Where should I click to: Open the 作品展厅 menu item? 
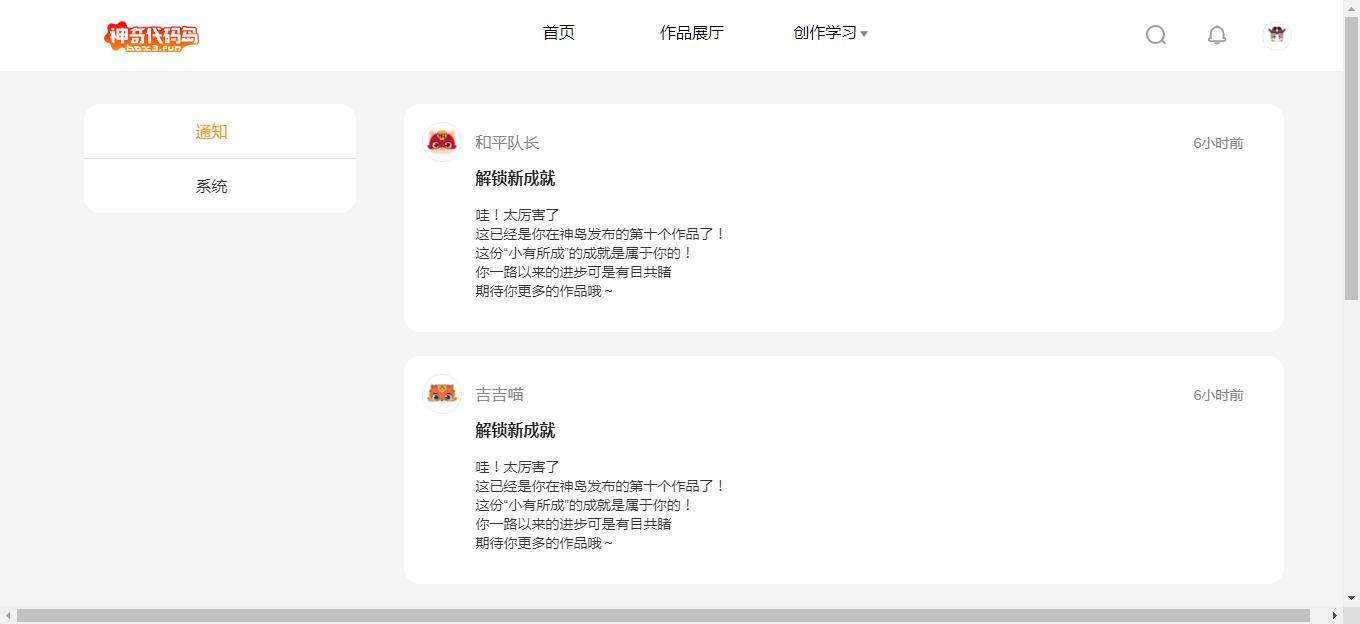point(691,33)
